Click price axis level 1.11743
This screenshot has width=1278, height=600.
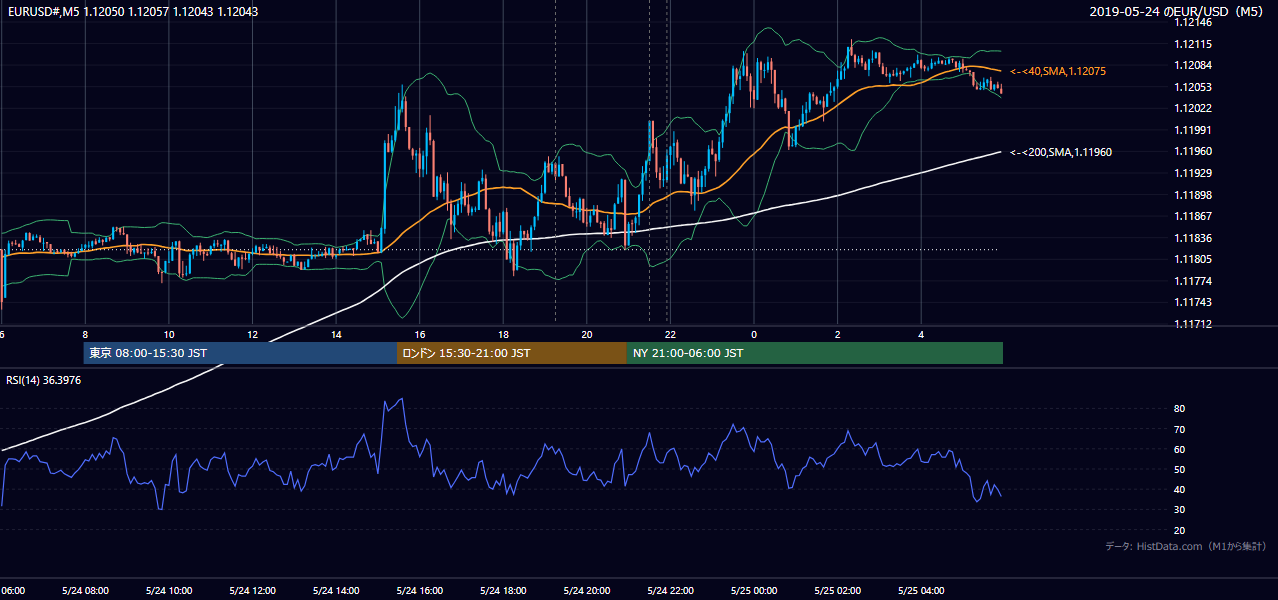pyautogui.click(x=1194, y=302)
